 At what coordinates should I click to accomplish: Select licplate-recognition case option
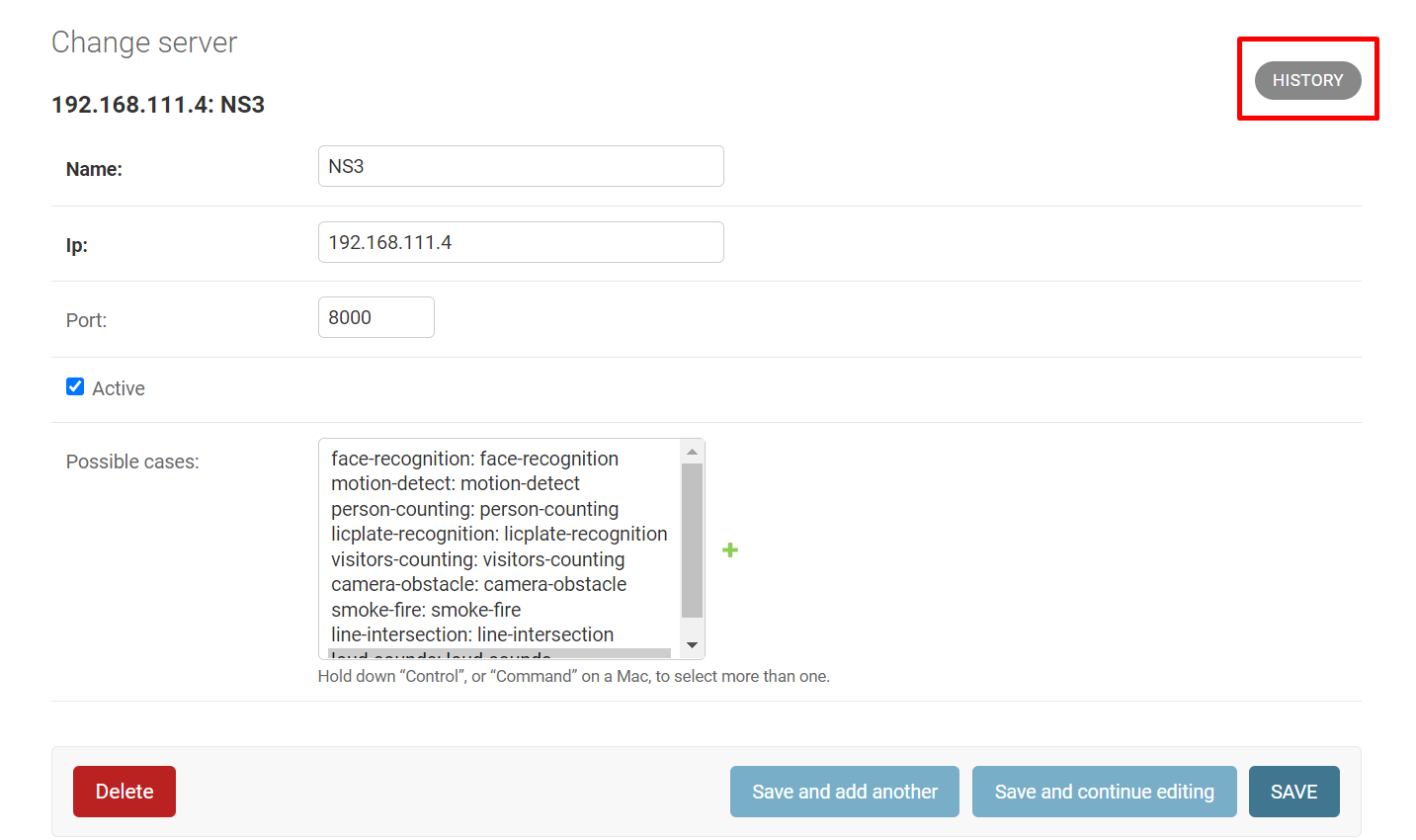pos(499,534)
